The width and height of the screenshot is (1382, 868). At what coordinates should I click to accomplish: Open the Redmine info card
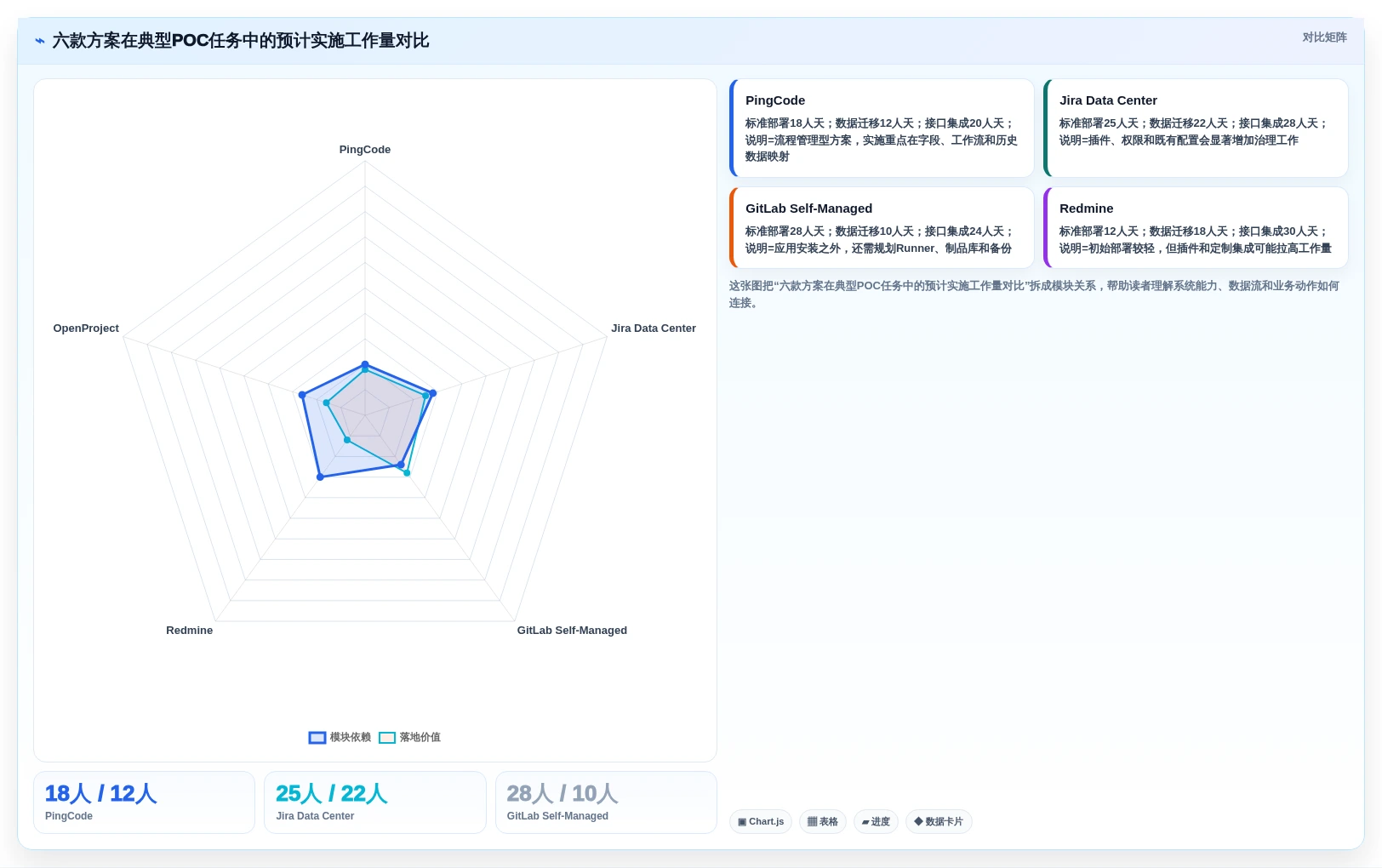point(1196,228)
